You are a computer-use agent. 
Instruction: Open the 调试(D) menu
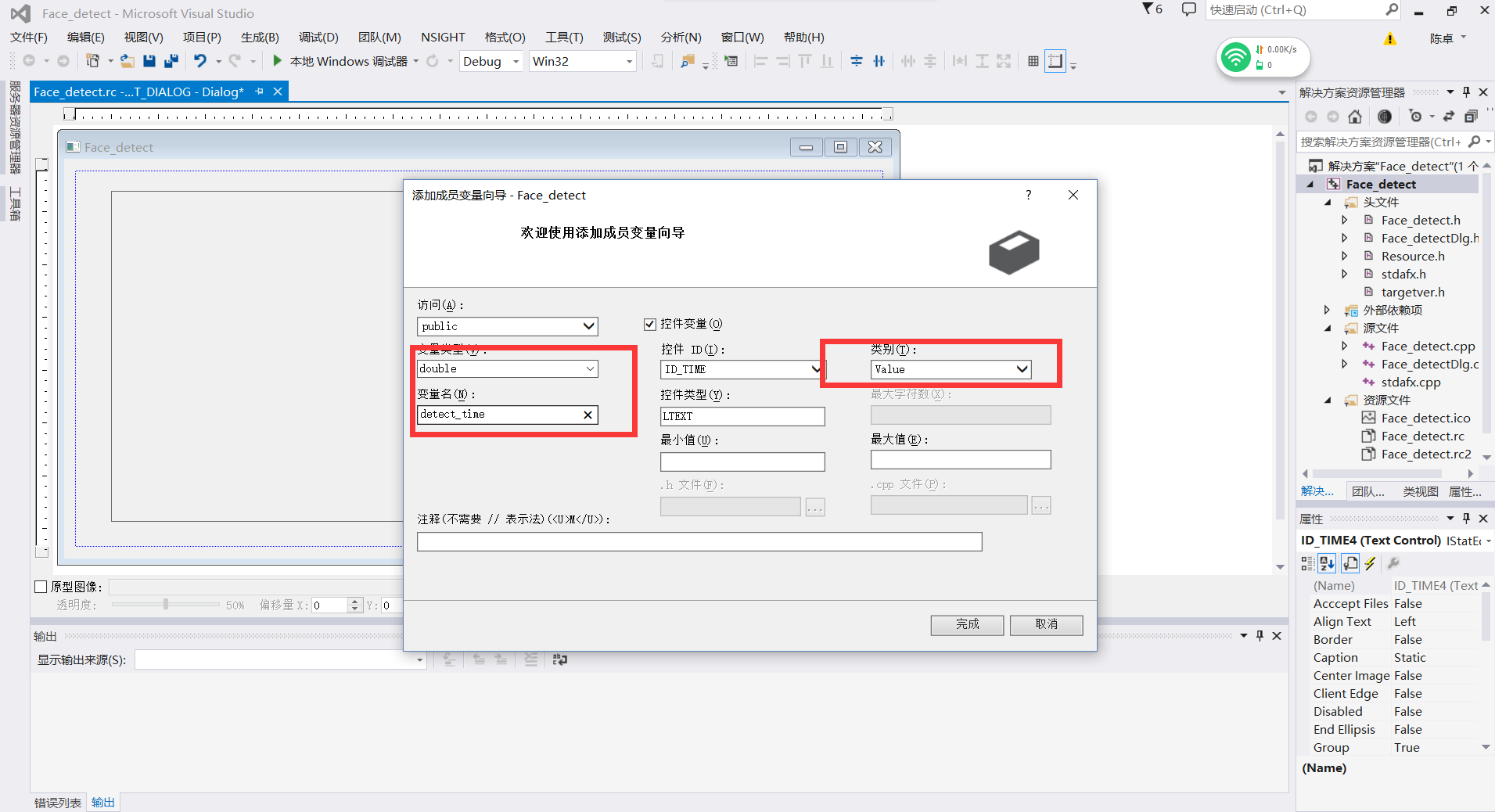pyautogui.click(x=318, y=38)
